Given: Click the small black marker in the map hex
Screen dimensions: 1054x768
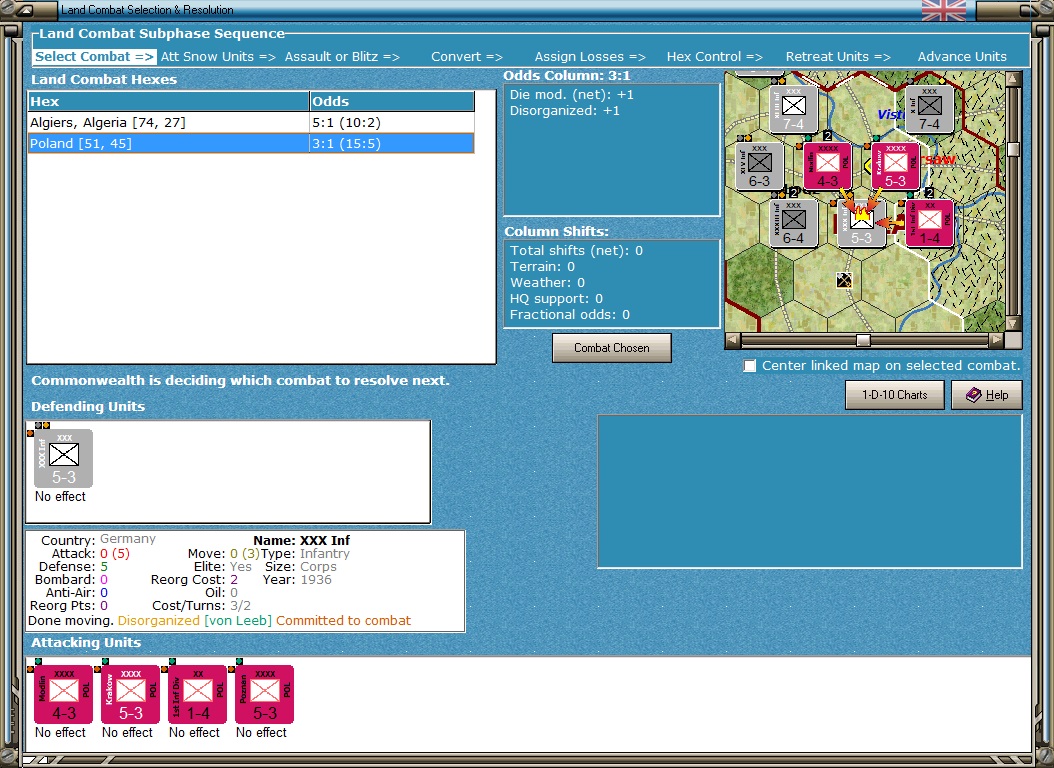Looking at the screenshot, I should pyautogui.click(x=844, y=280).
